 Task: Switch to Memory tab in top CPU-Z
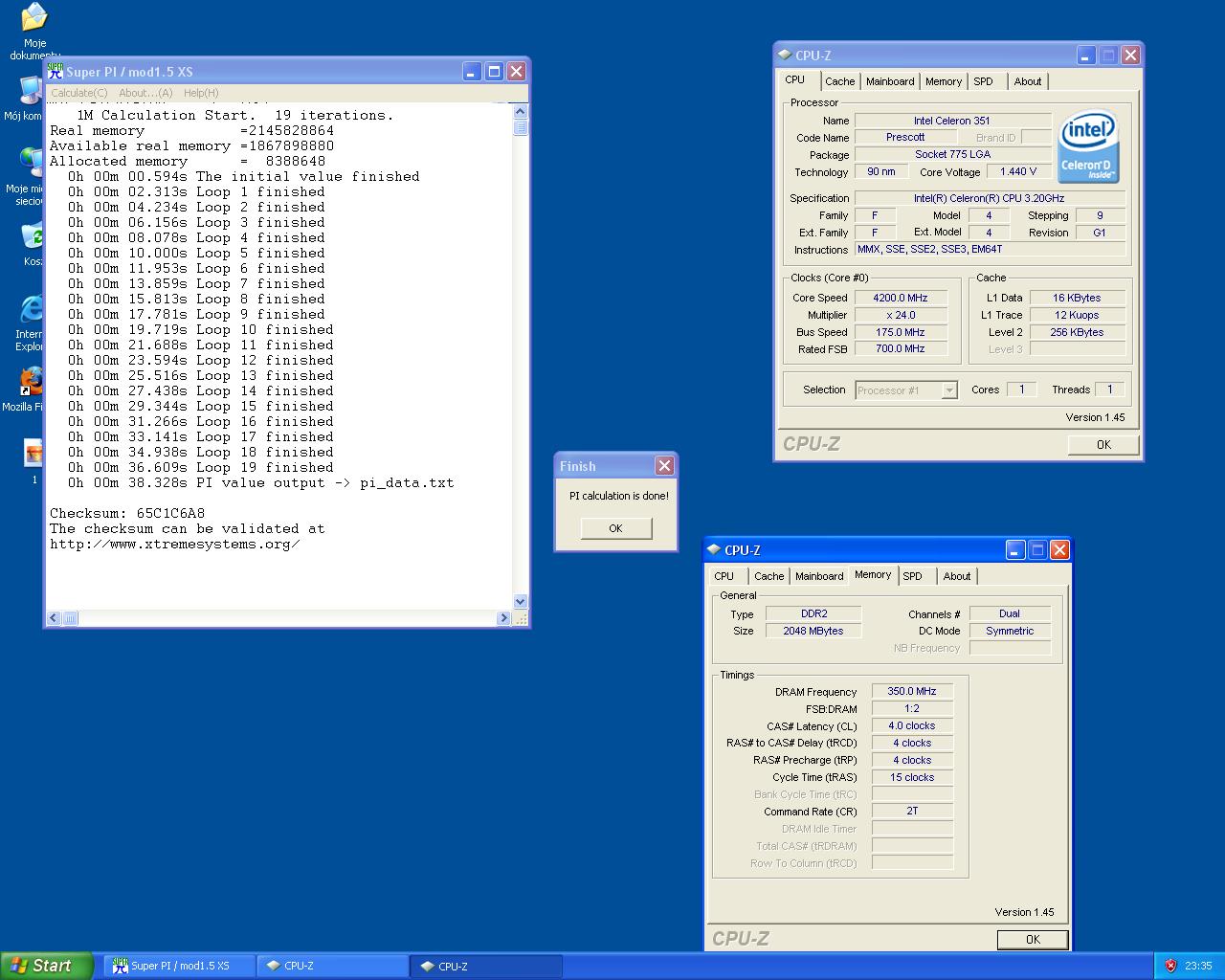coord(943,81)
